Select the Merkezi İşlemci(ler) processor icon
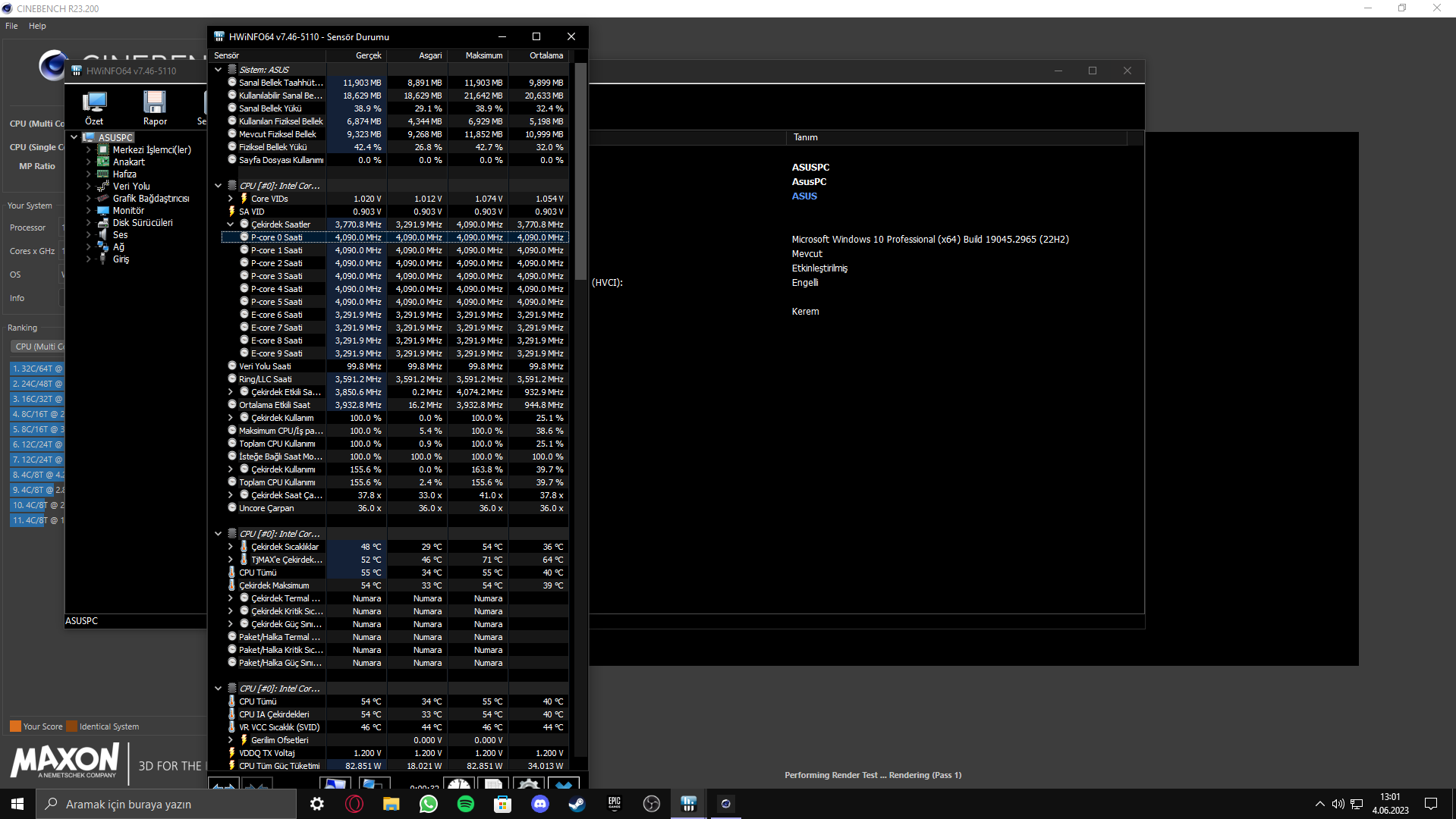The image size is (1456, 819). pyautogui.click(x=103, y=149)
